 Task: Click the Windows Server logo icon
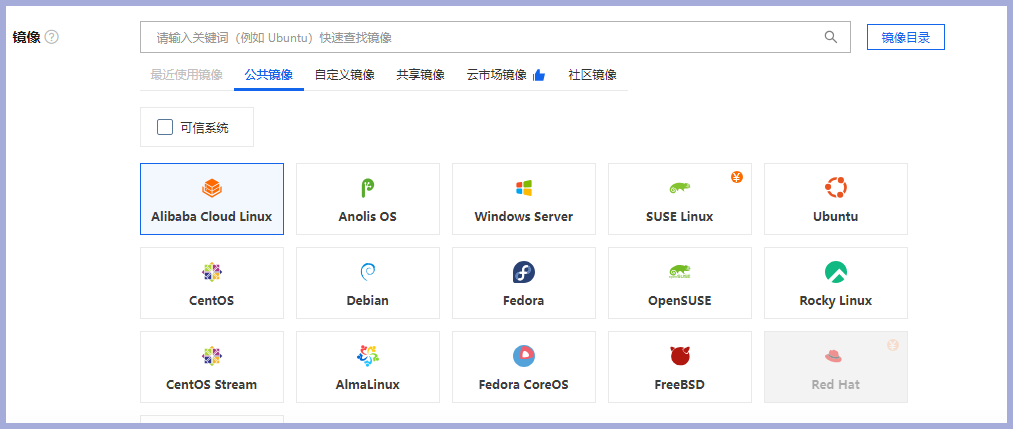point(523,189)
